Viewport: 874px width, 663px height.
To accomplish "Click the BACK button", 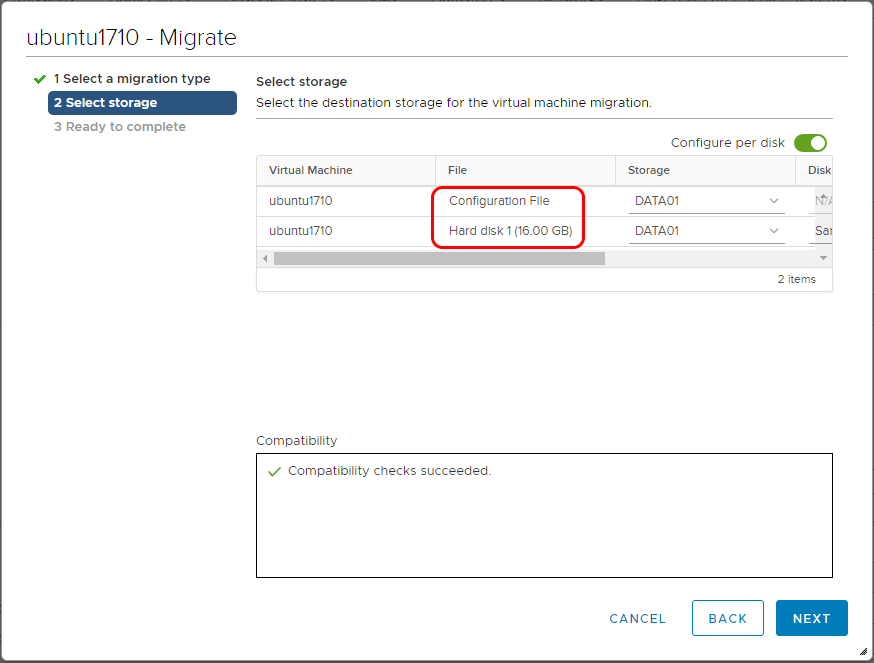I will coord(728,618).
